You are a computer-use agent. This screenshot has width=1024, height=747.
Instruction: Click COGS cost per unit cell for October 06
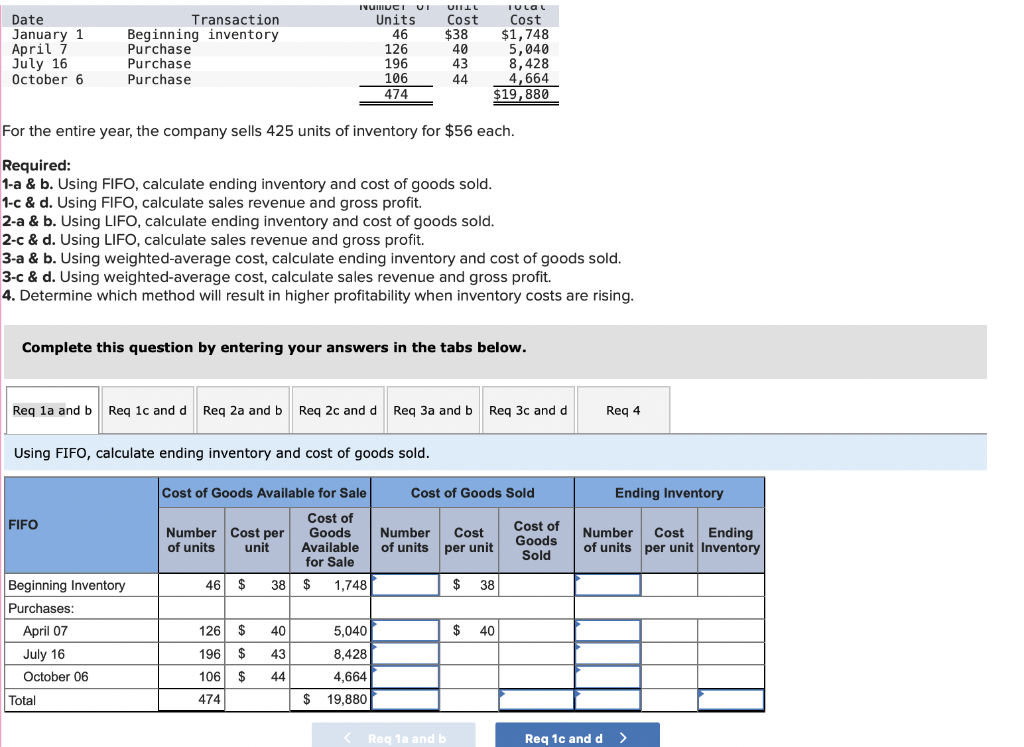pos(469,676)
